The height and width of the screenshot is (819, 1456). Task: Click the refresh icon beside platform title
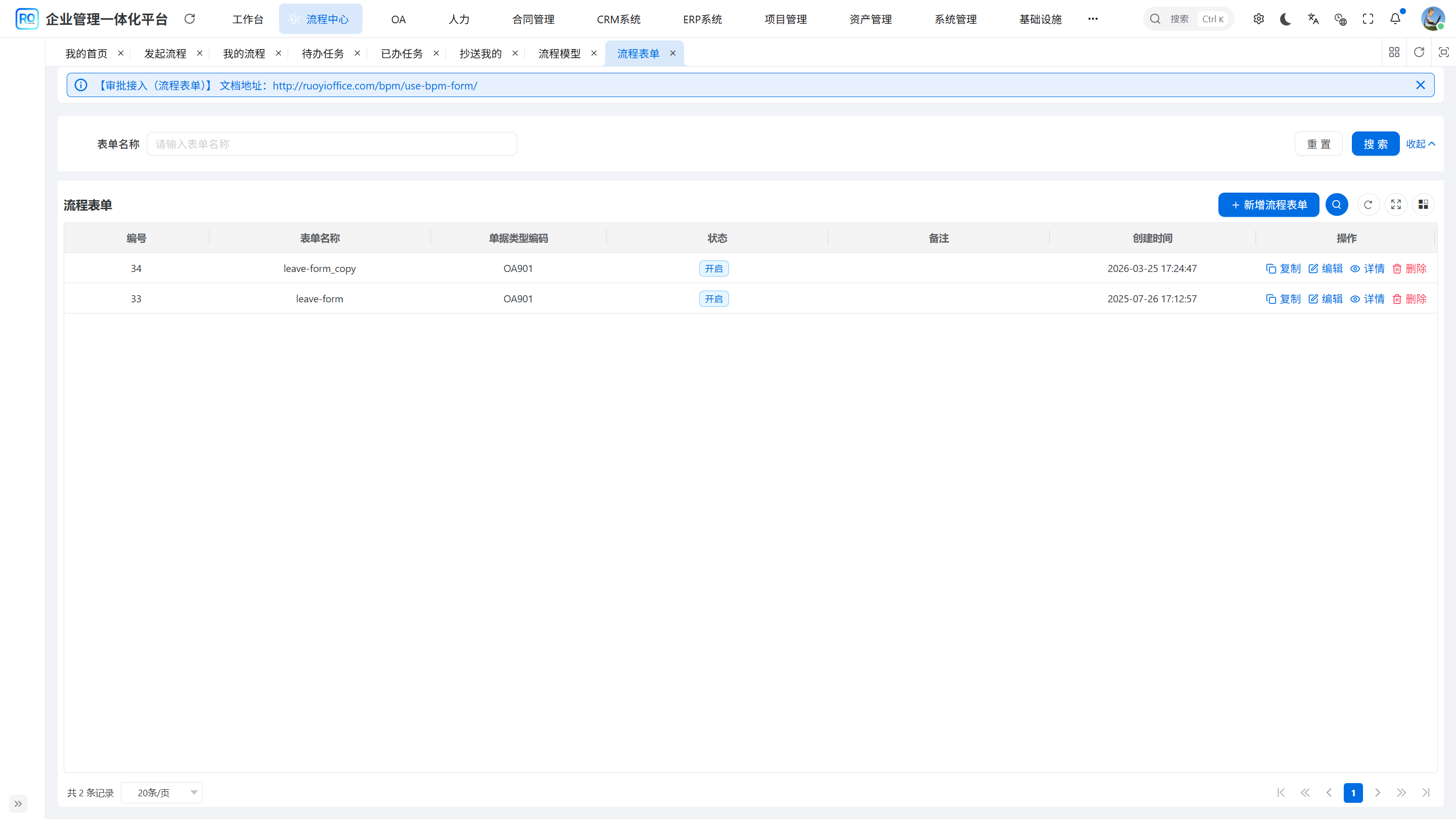[x=190, y=19]
